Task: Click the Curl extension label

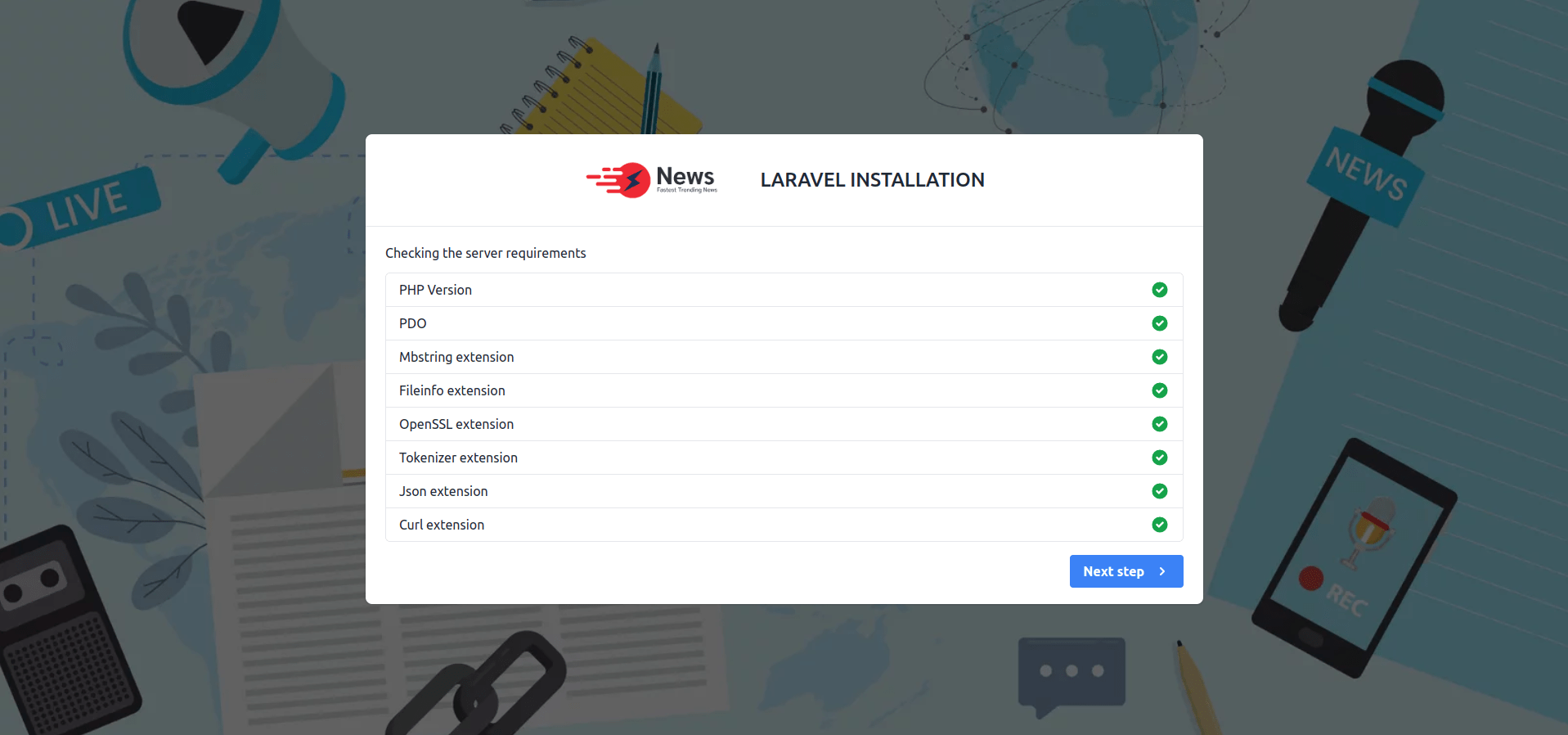Action: tap(442, 525)
